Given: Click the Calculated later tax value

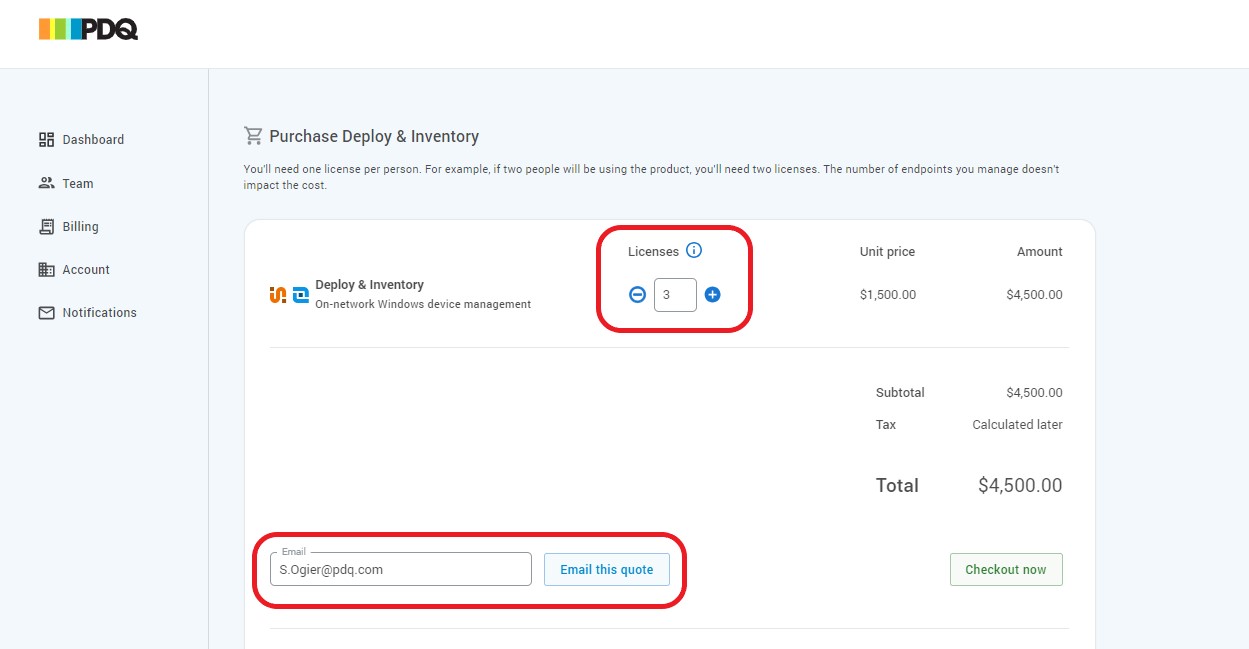Looking at the screenshot, I should 1017,425.
